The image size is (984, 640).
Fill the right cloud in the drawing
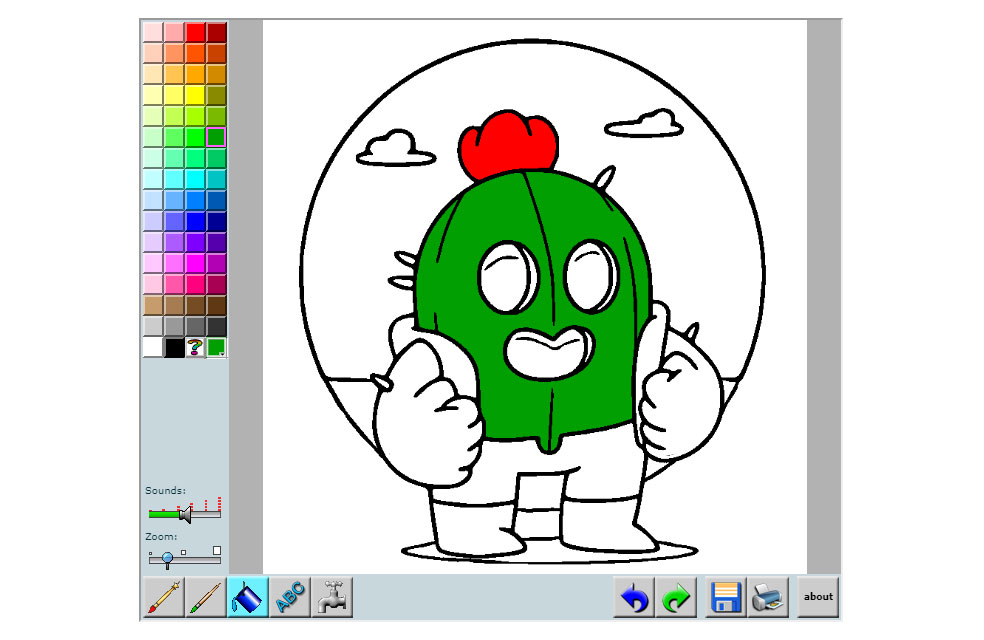[x=646, y=125]
